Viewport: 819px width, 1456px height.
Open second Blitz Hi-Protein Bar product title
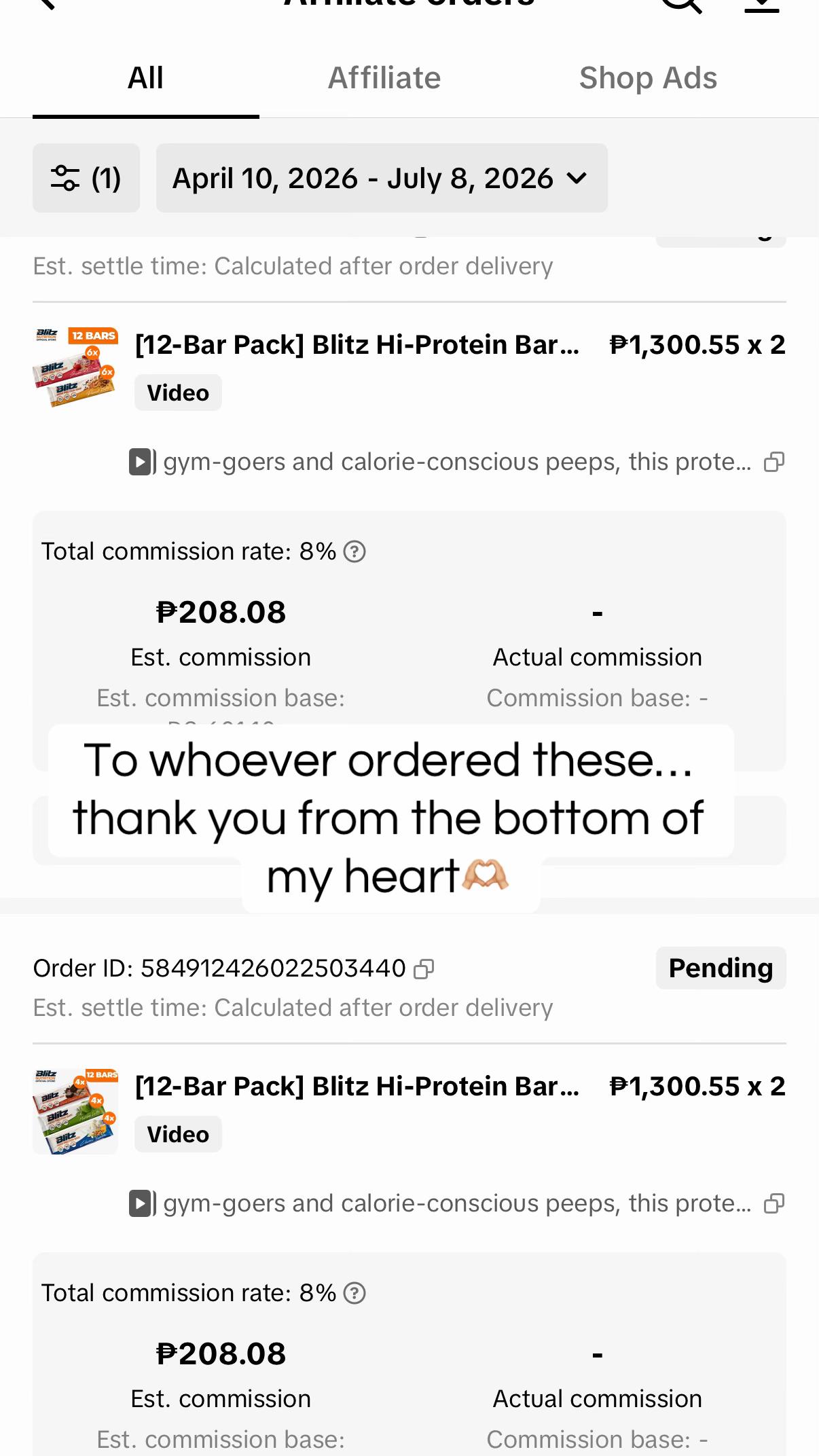[357, 1087]
